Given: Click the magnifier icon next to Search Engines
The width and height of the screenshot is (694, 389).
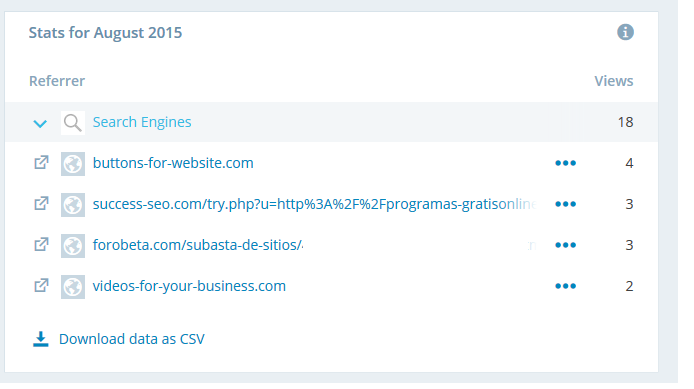Looking at the screenshot, I should tap(73, 123).
